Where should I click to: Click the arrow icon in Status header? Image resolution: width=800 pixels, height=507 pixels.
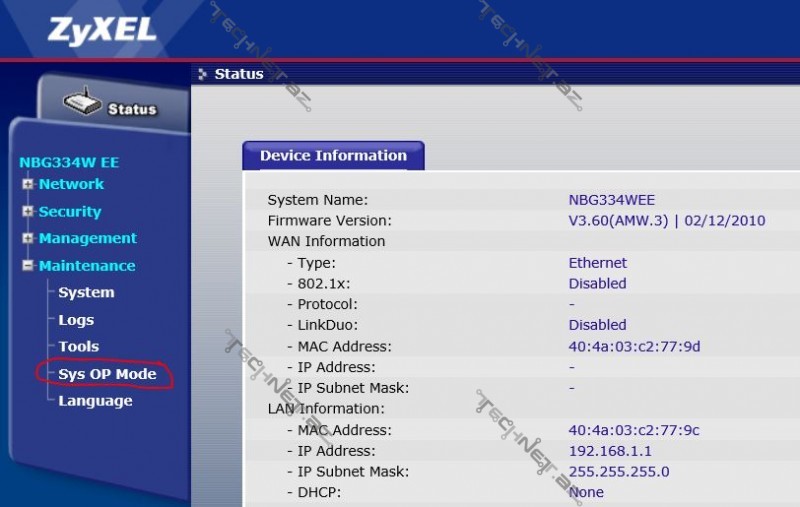(x=203, y=74)
